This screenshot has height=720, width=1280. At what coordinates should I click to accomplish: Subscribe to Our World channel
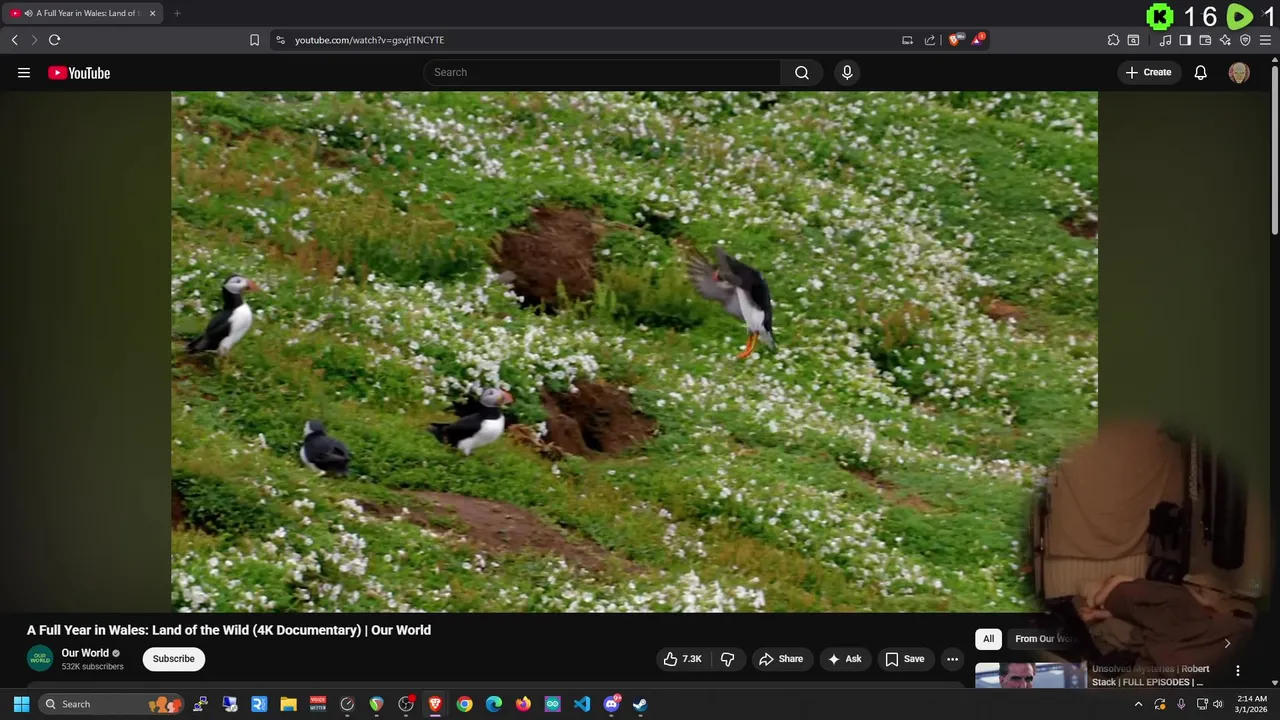(x=174, y=659)
